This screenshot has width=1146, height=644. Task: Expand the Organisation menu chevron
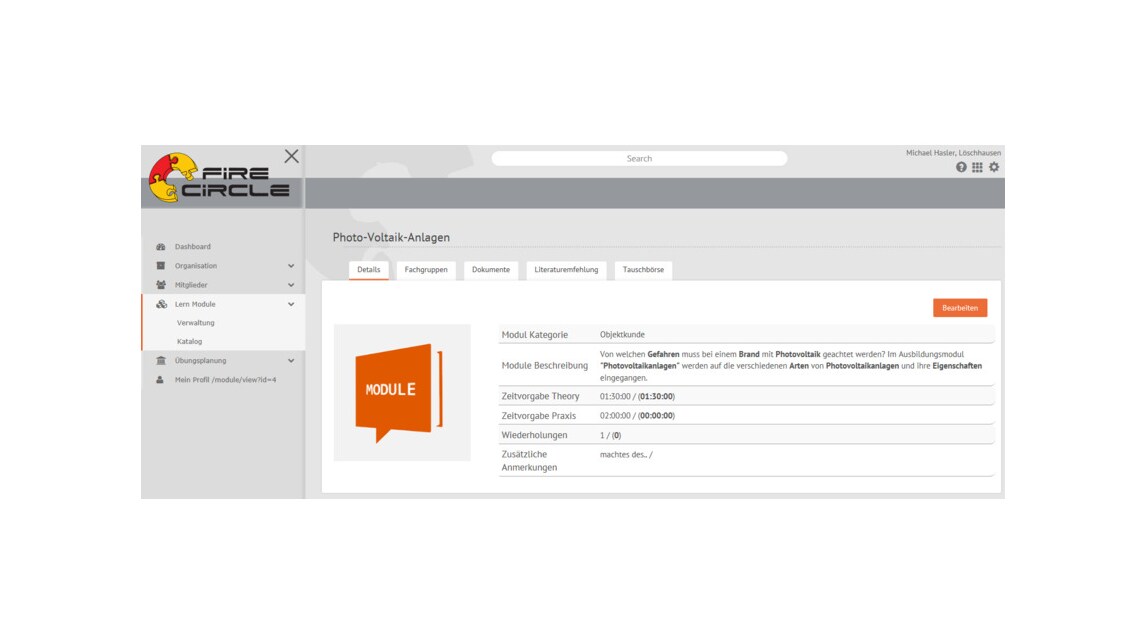pos(291,266)
